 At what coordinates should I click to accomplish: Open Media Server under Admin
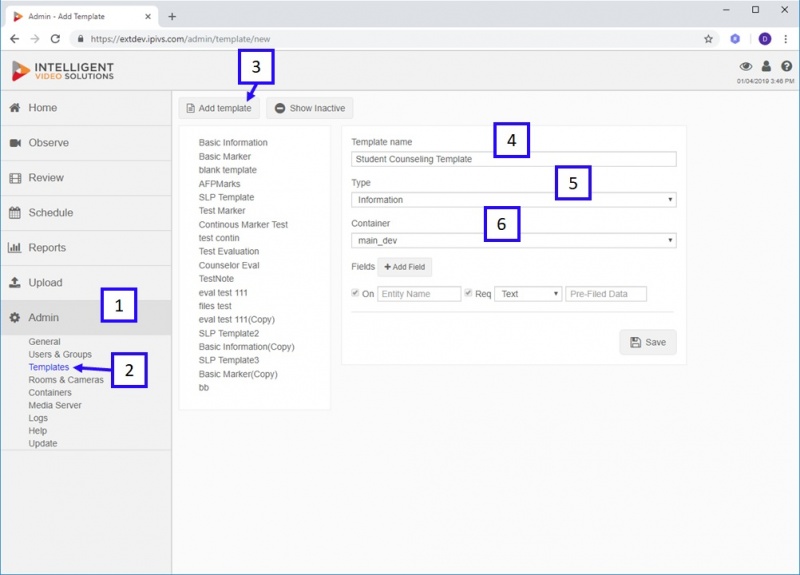point(55,405)
